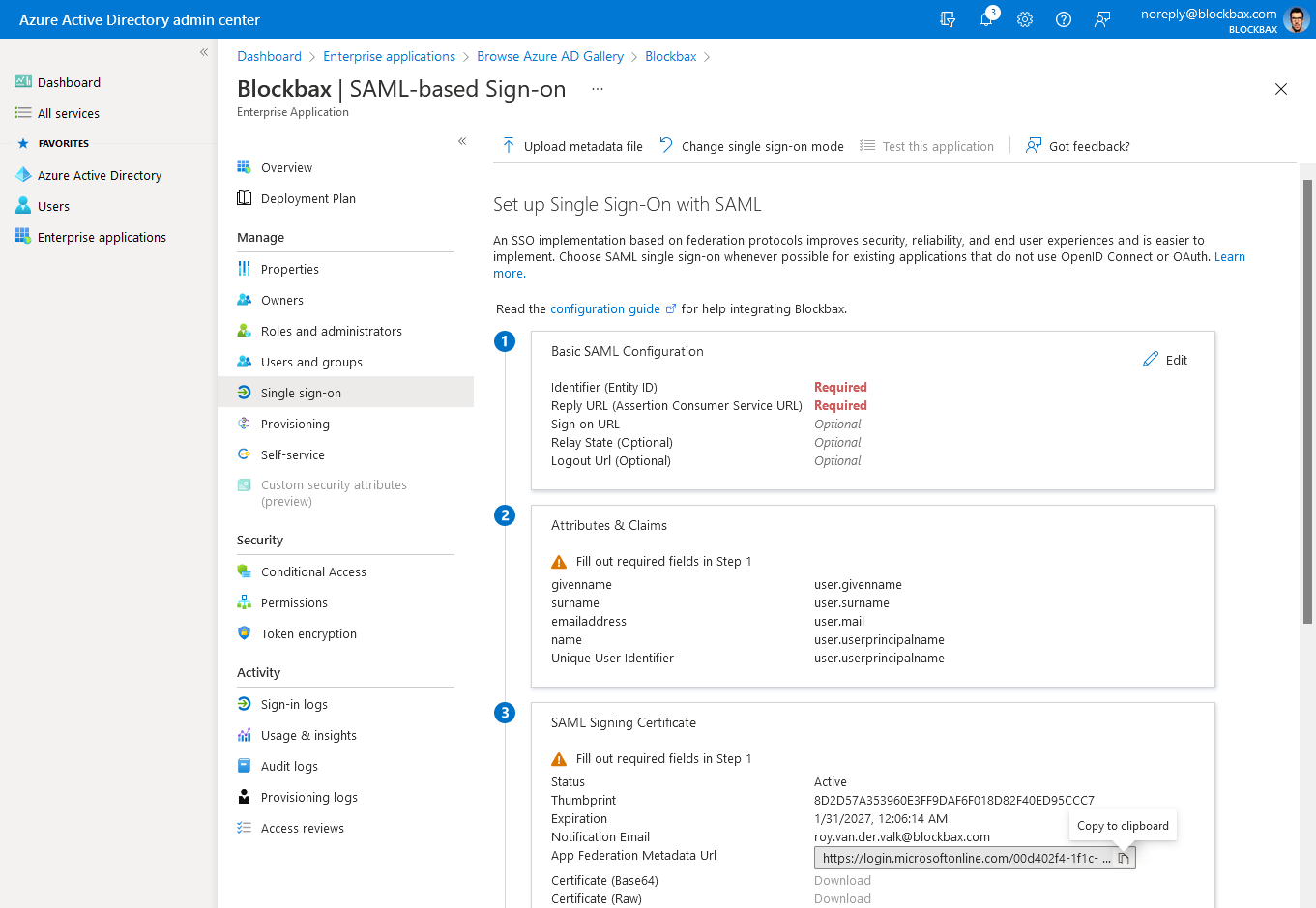1316x908 pixels.
Task: Download the Certificate (Base64)
Action: [842, 880]
